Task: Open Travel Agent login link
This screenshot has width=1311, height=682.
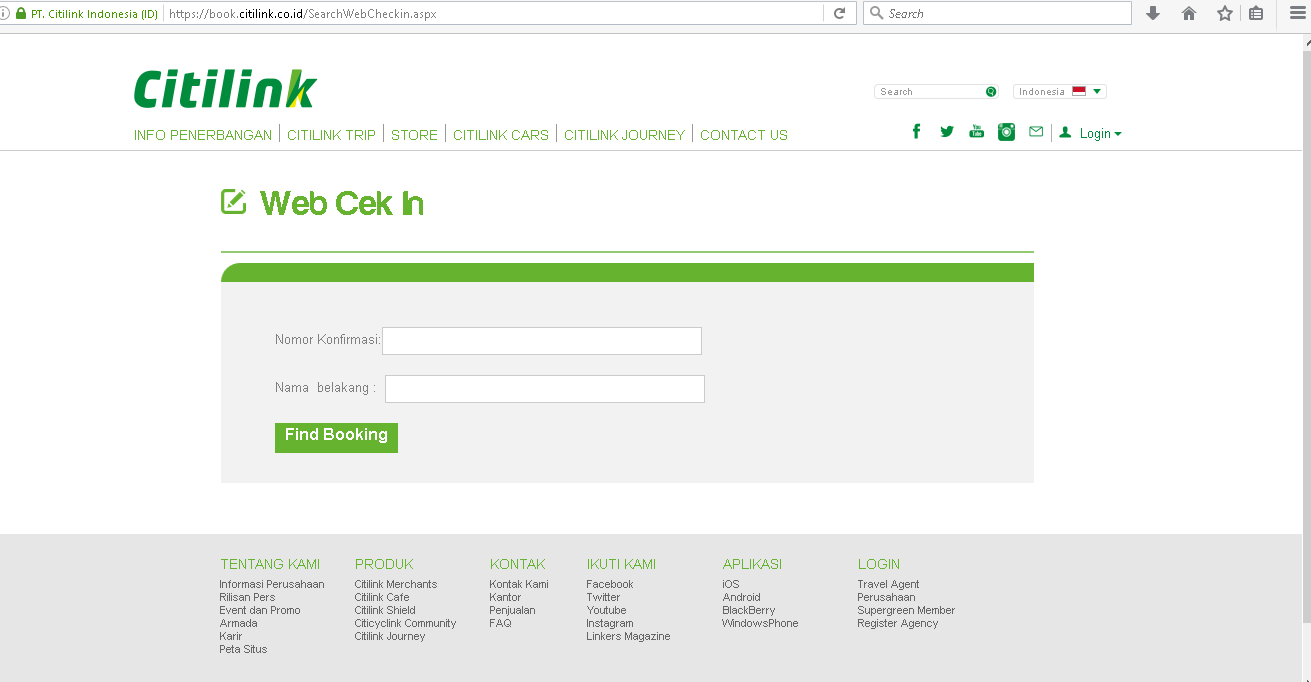Action: click(888, 584)
